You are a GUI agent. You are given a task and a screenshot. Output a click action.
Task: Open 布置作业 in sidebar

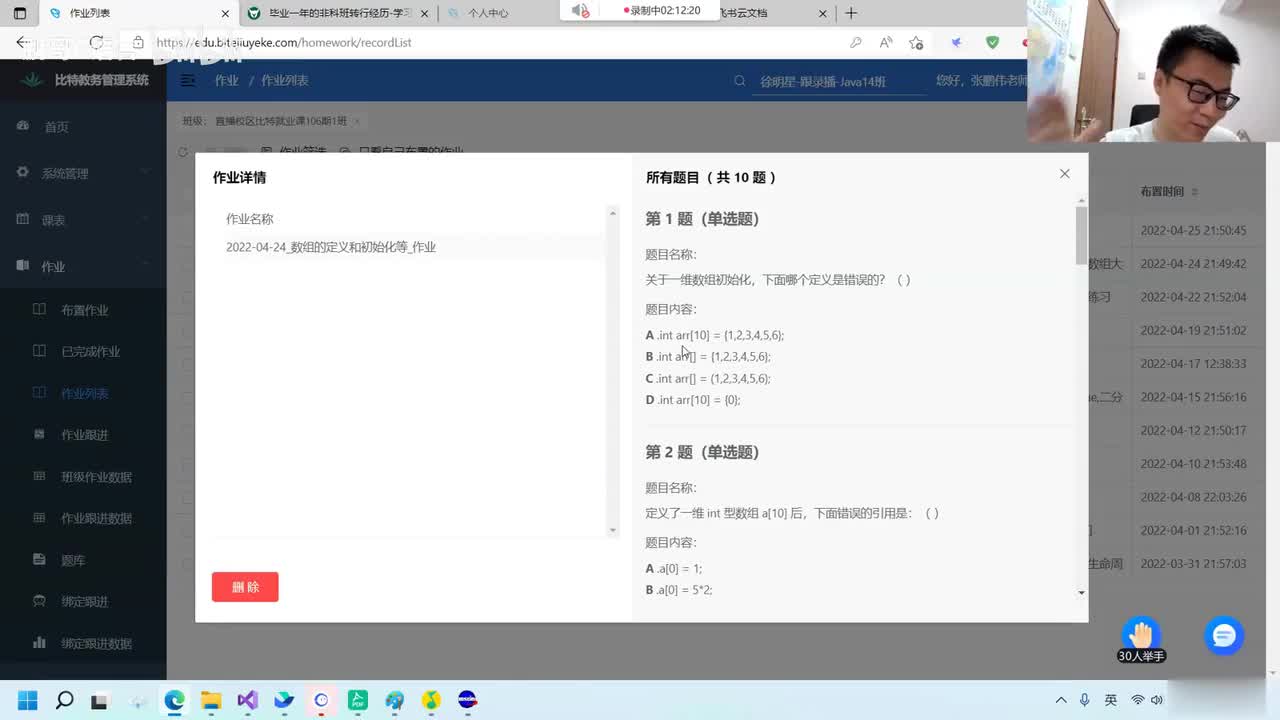[84, 310]
